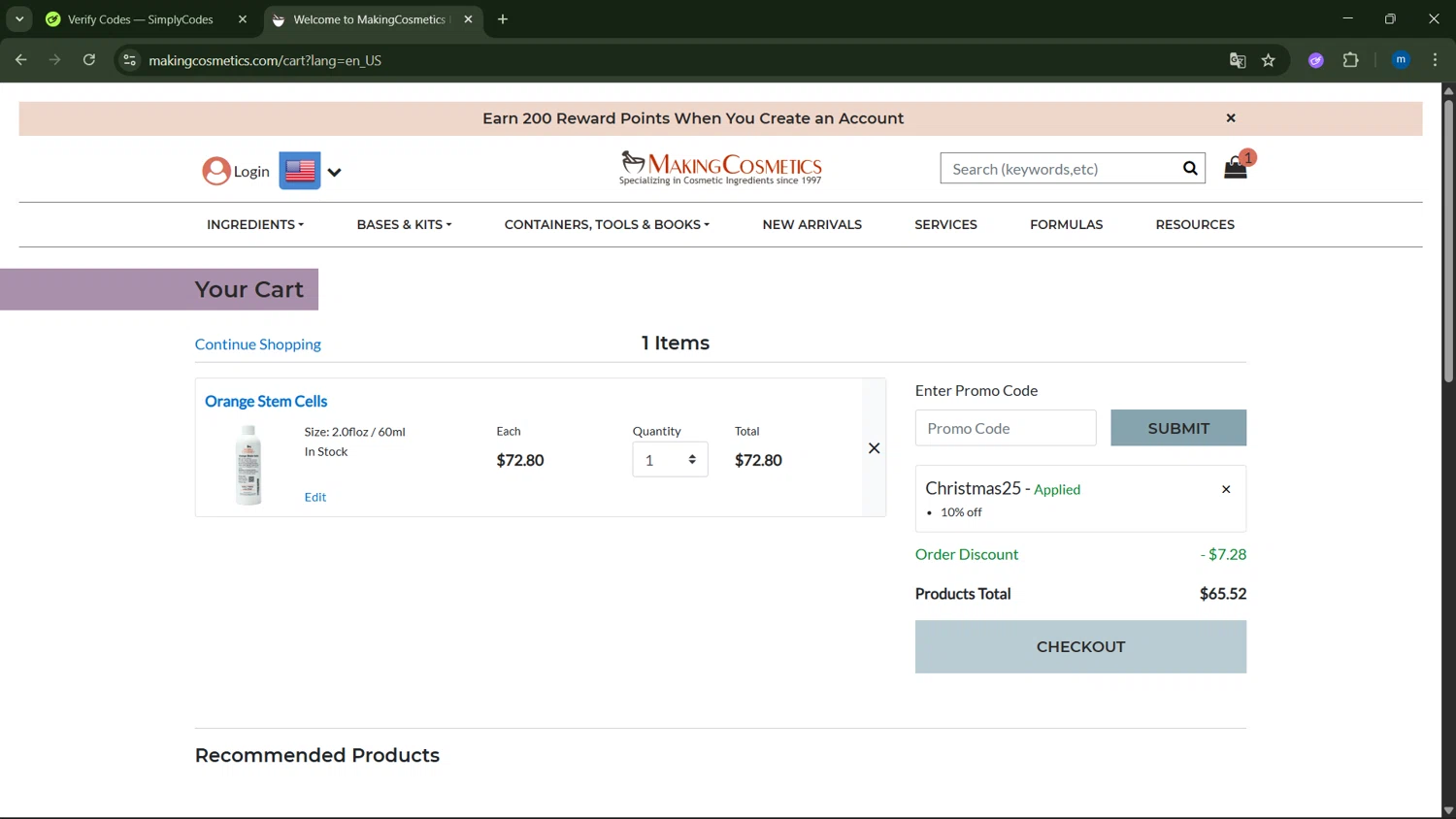Open the Chrome profile avatar
Screen dimensions: 1456x819
(1401, 60)
